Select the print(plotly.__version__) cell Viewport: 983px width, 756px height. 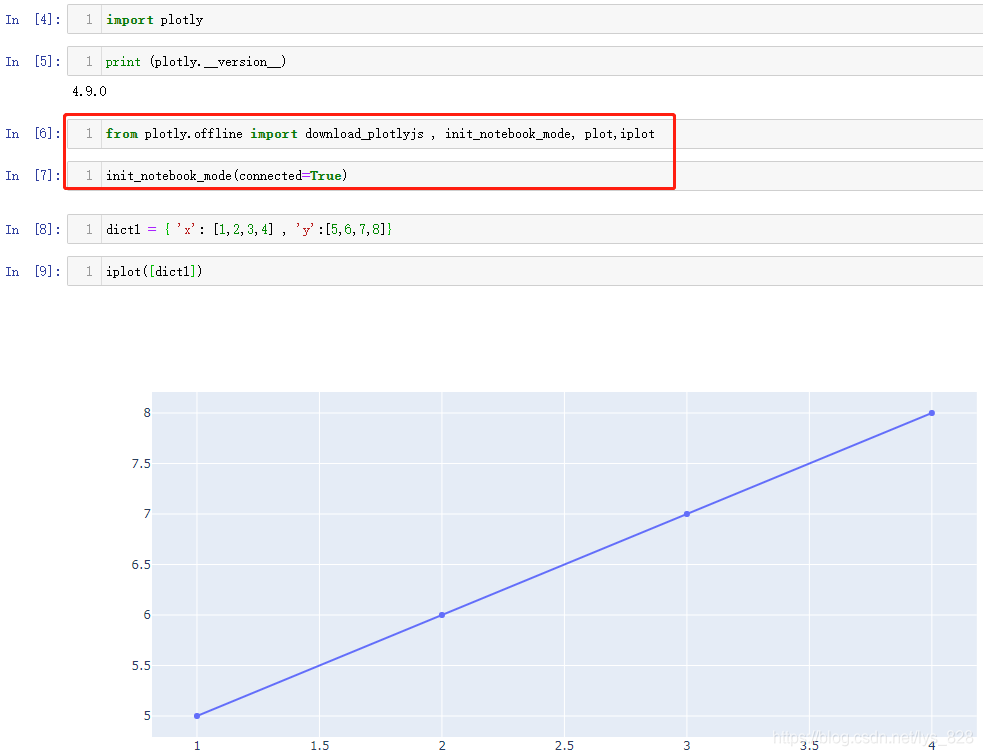(x=525, y=61)
